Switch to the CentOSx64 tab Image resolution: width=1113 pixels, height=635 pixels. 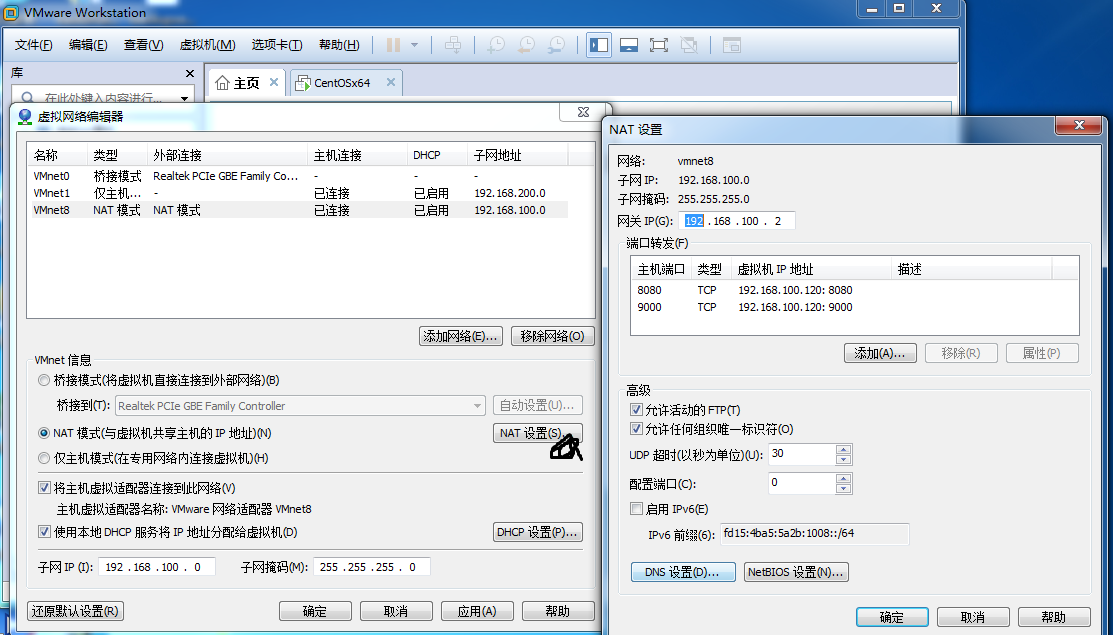point(346,82)
